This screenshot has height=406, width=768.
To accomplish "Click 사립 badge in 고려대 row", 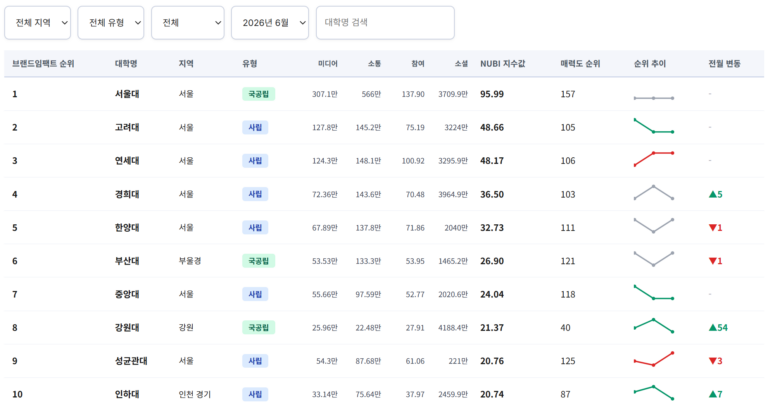I will tap(255, 127).
